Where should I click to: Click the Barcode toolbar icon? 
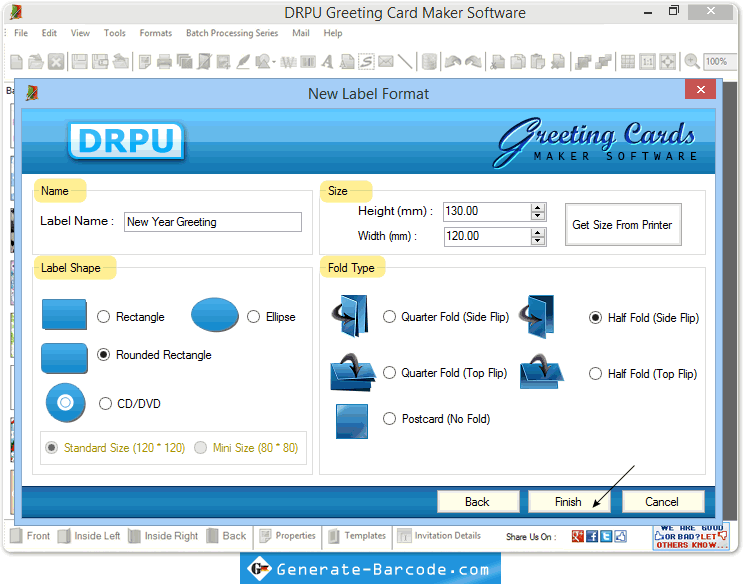click(x=308, y=62)
